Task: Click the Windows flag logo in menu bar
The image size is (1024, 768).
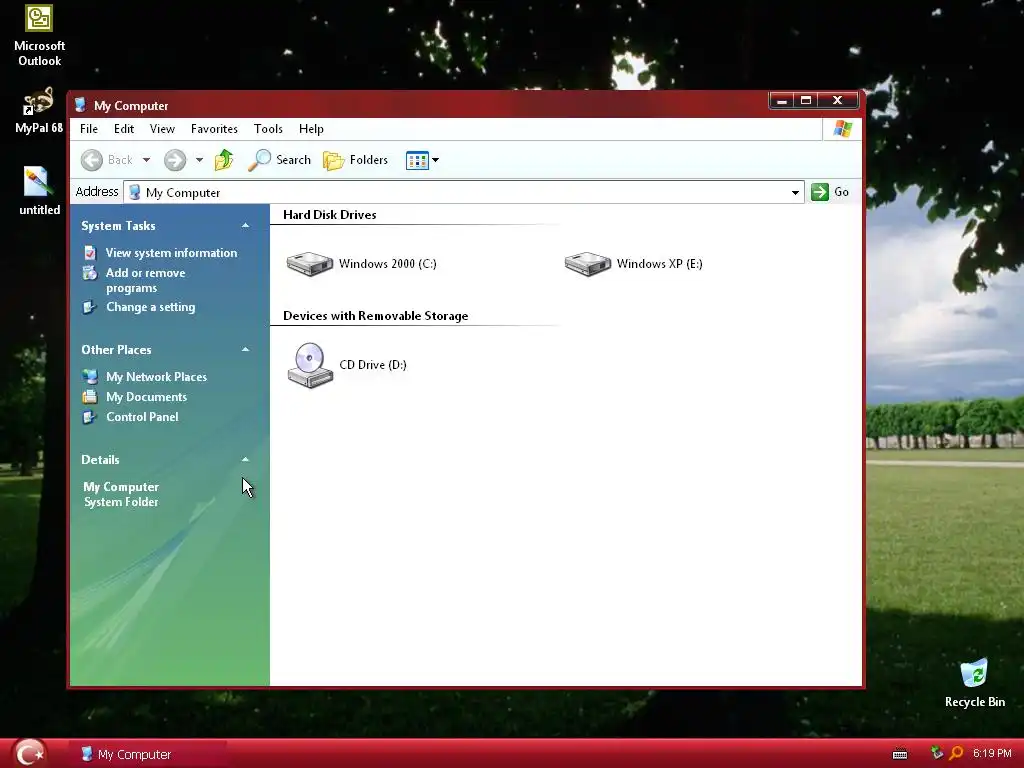Action: coord(842,129)
